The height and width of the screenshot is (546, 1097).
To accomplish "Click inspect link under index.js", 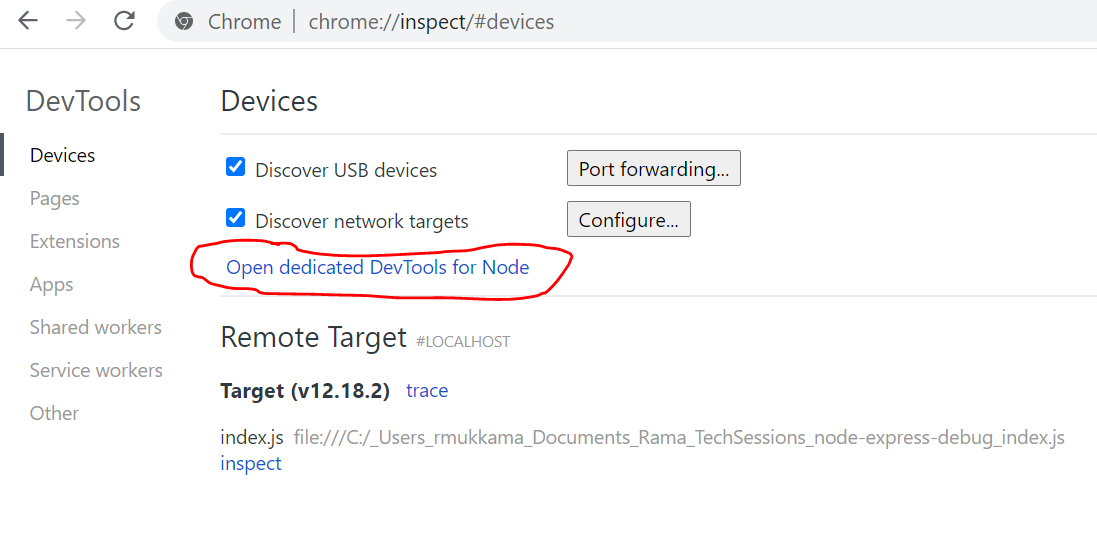I will click(251, 463).
